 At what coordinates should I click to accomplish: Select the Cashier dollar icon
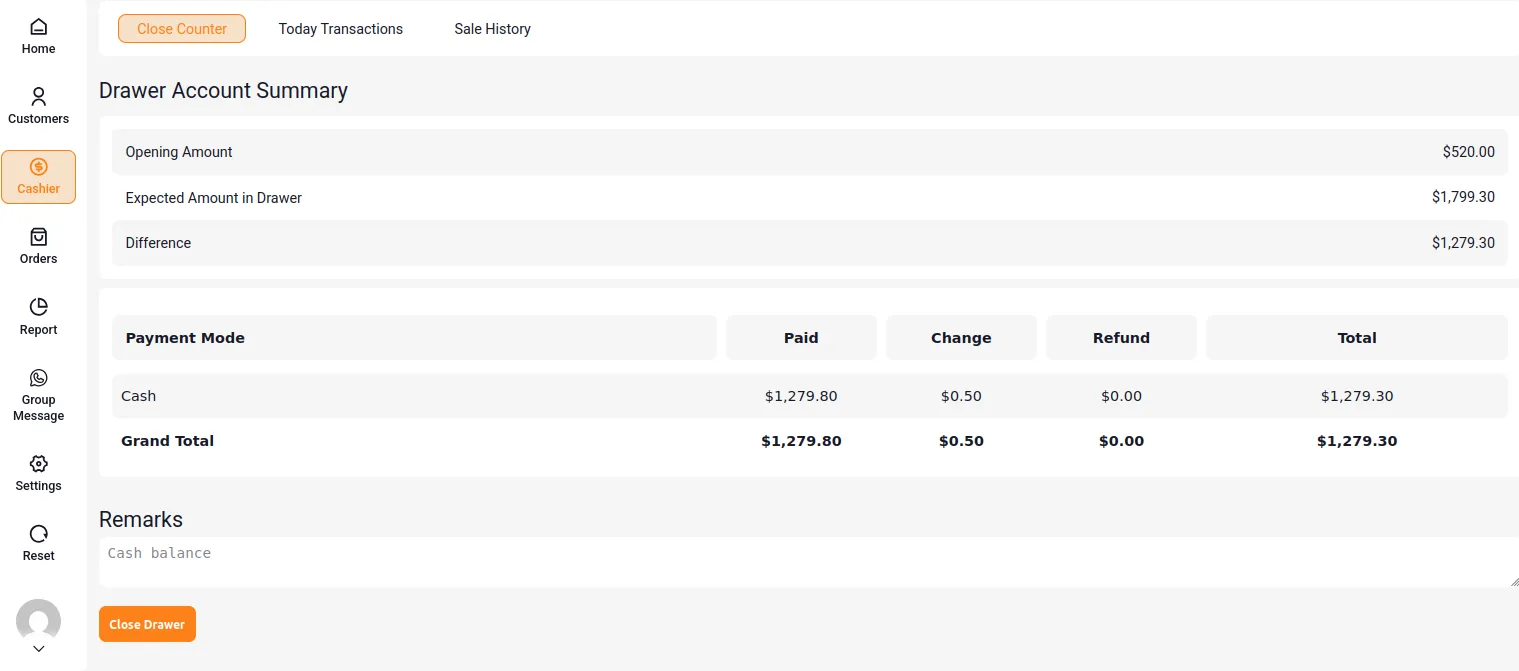point(38,167)
